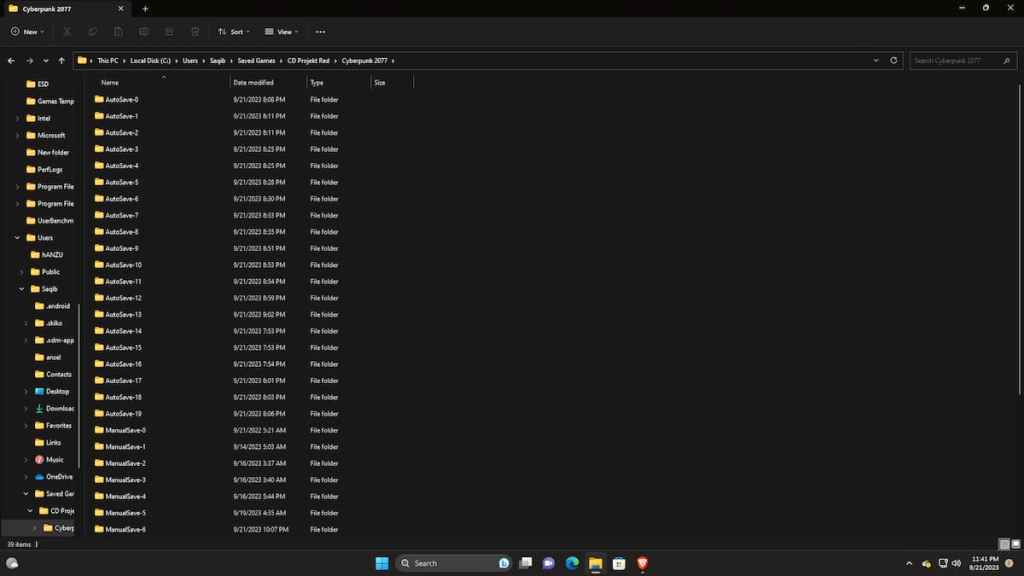Open the Chat app in taskbar
This screenshot has height=576, width=1024.
coord(549,563)
